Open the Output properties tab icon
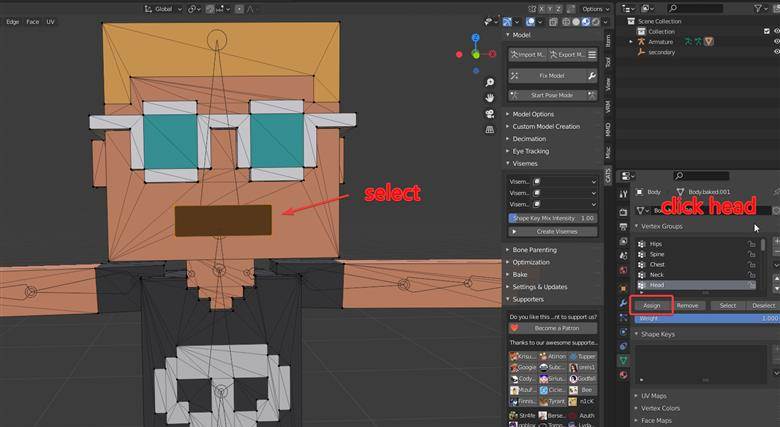 tap(623, 226)
